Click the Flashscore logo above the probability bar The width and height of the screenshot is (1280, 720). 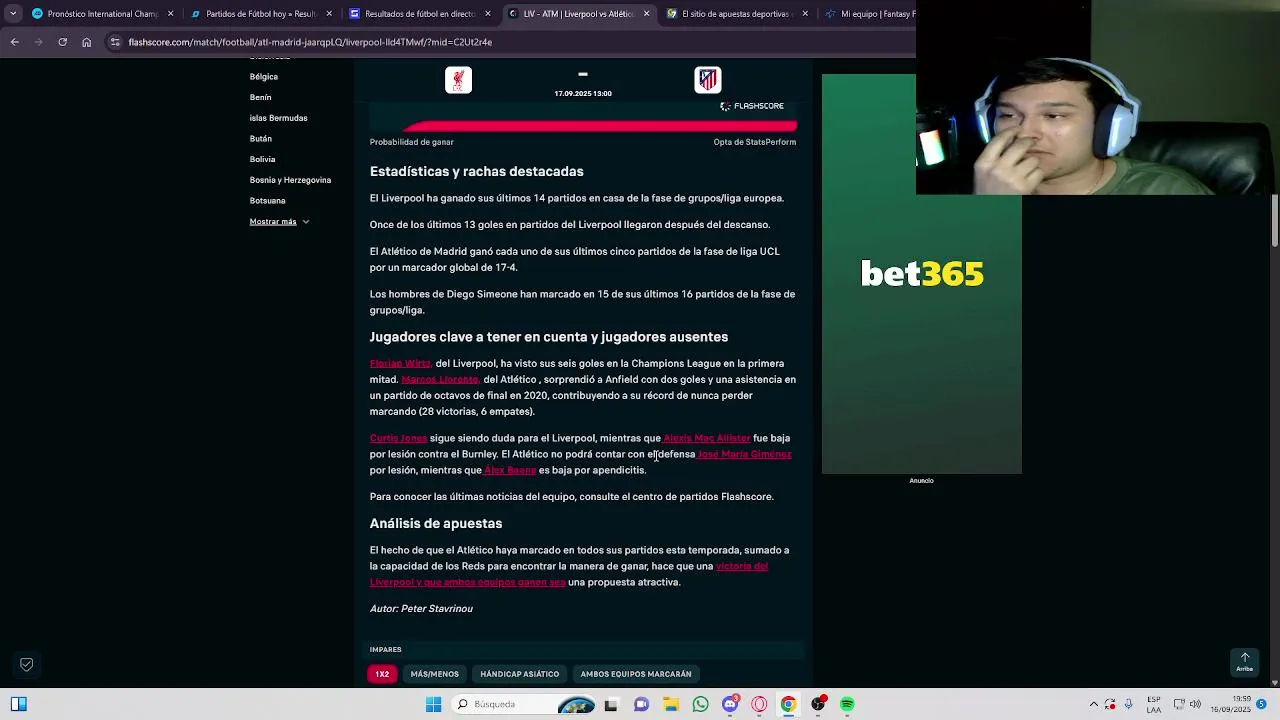point(752,106)
